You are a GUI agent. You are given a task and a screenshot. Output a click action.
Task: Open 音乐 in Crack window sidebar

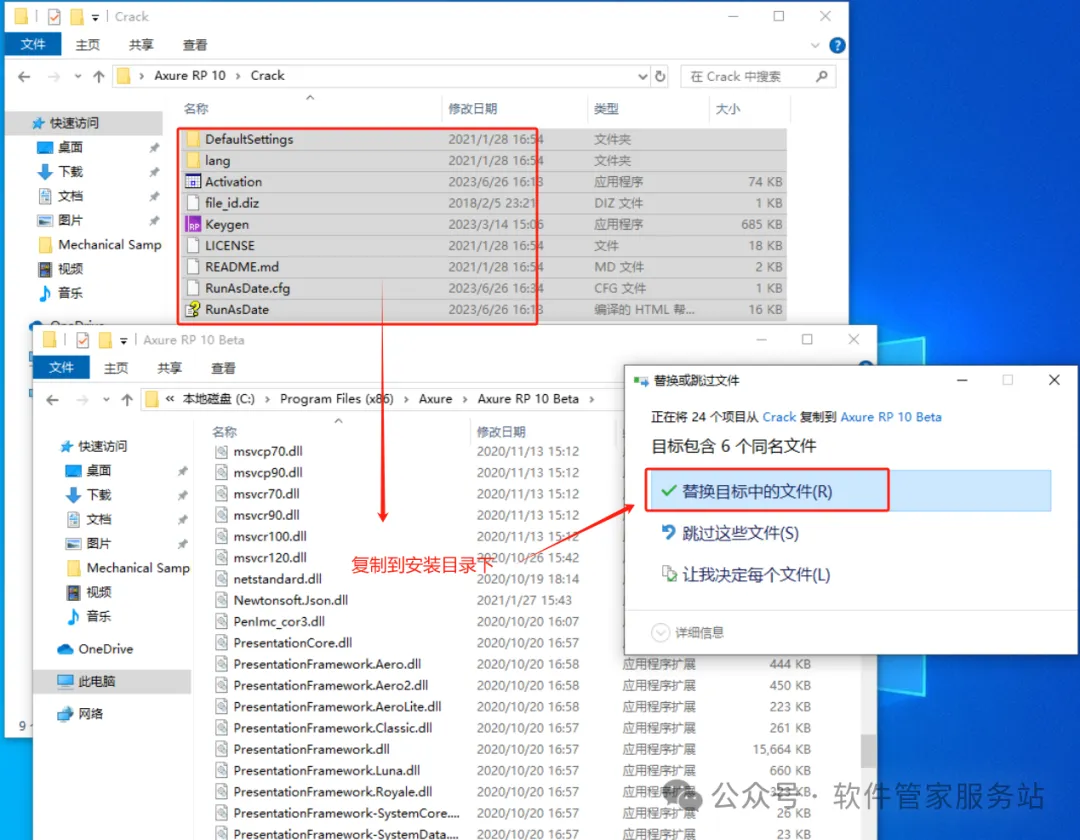tap(70, 293)
